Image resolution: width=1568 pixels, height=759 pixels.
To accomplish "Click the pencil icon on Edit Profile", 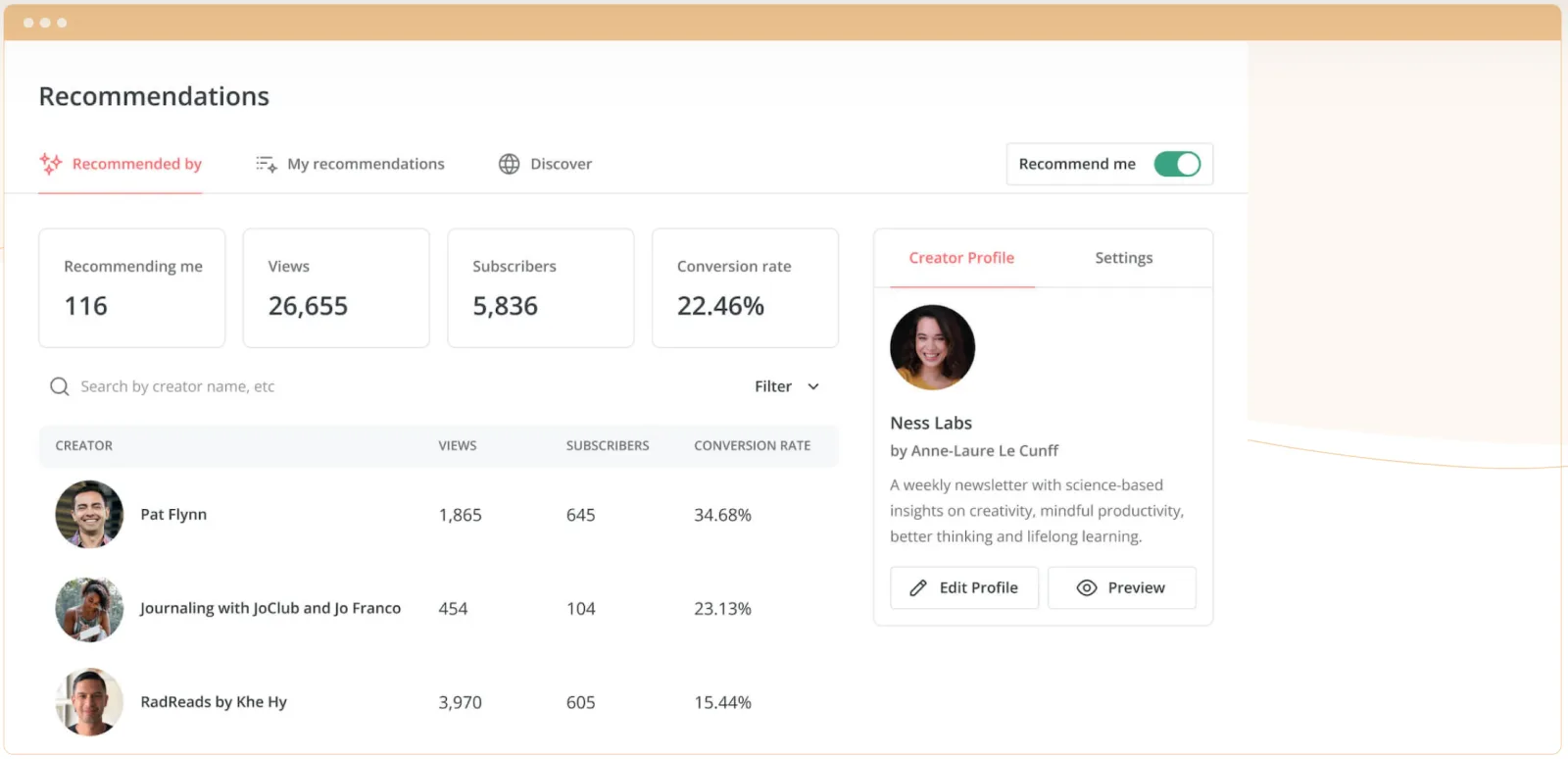I will click(918, 588).
